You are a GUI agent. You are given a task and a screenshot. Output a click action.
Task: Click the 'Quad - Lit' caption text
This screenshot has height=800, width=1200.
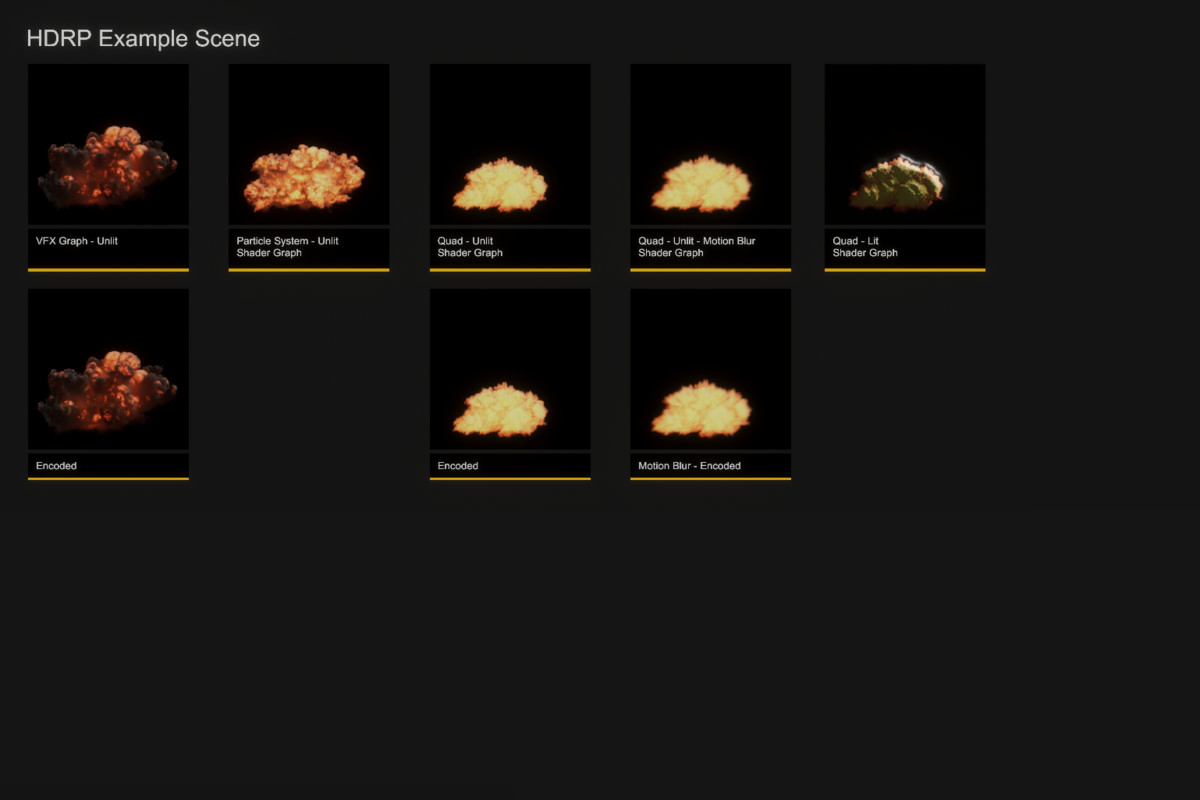[856, 241]
